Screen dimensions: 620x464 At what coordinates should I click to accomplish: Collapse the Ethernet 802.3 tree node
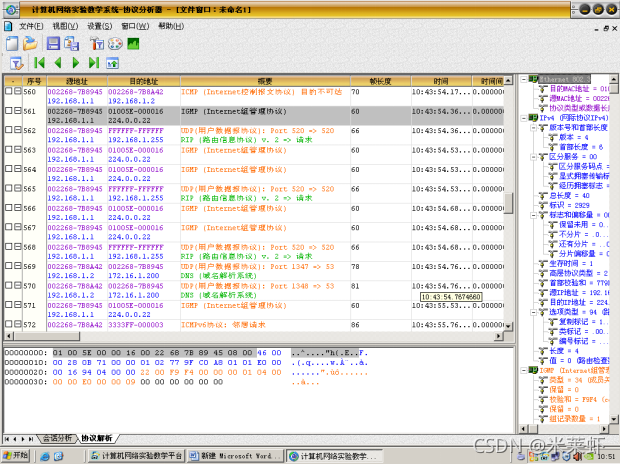coord(524,79)
